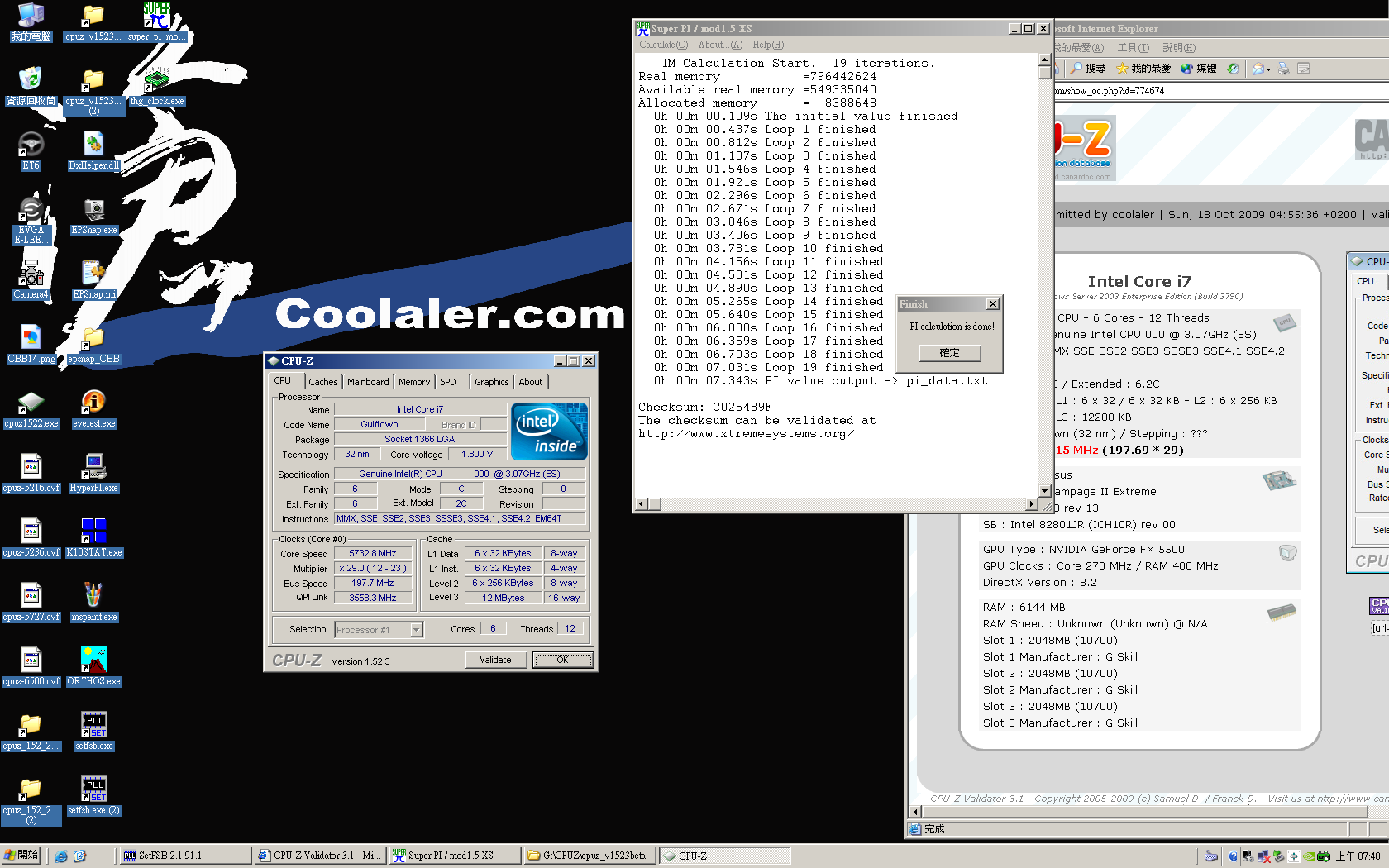Launch setfsb.exe desktop icon
The width and height of the screenshot is (1389, 868).
(94, 732)
